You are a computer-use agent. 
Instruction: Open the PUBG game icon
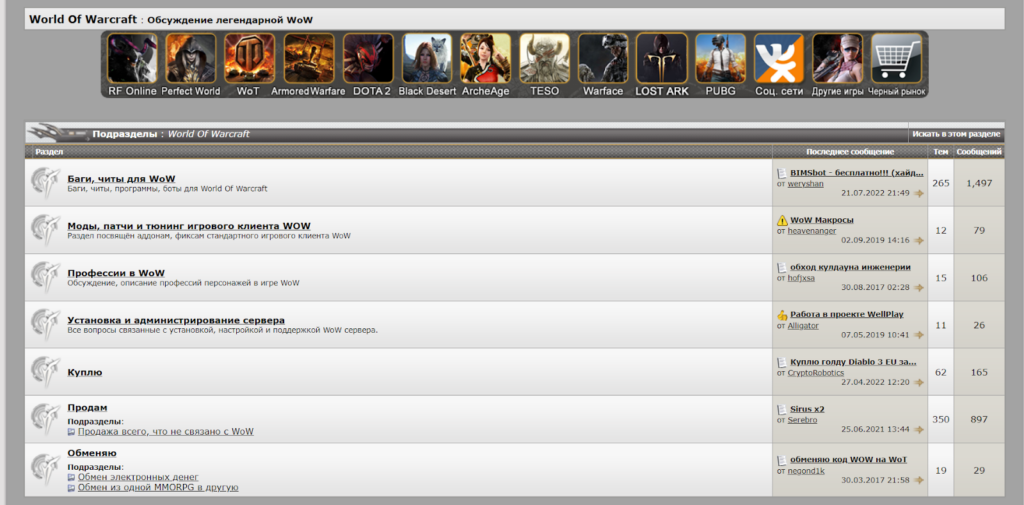pos(720,59)
